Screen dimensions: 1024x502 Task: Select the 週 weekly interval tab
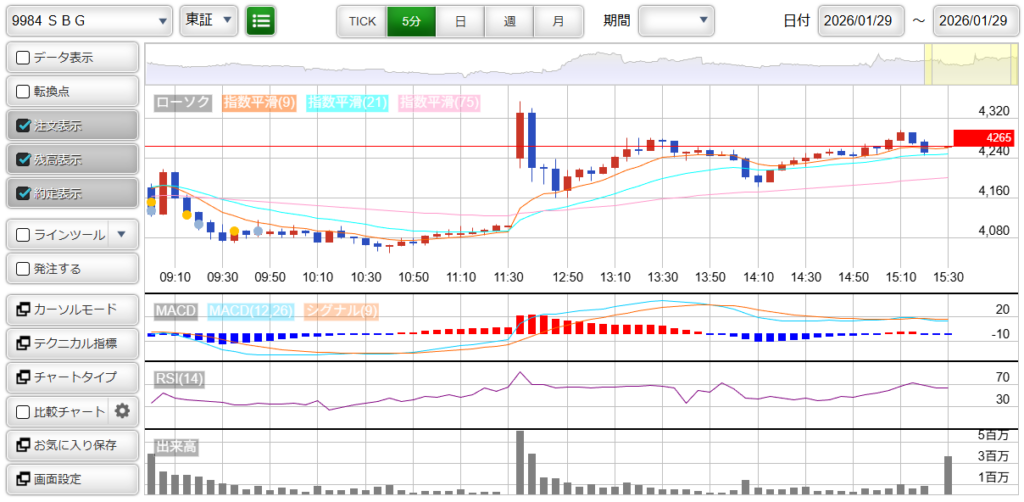pyautogui.click(x=509, y=20)
